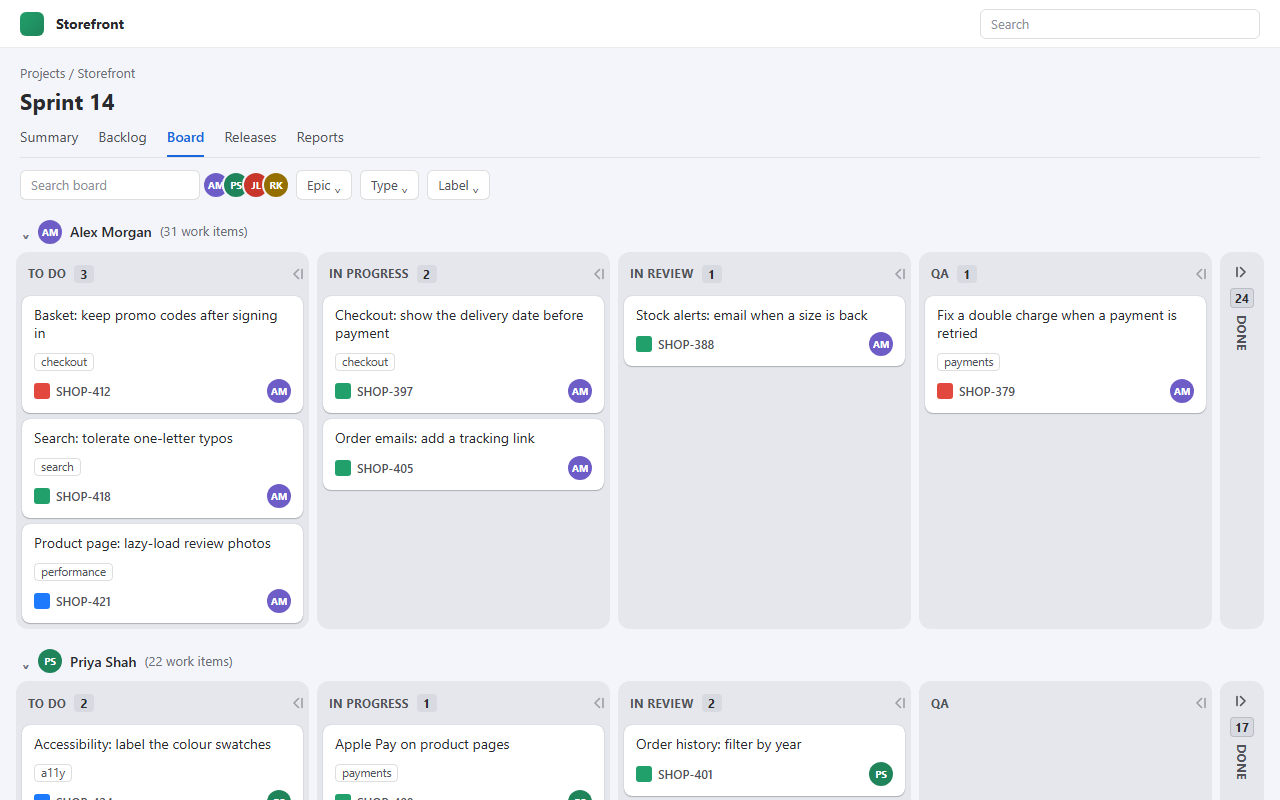Click the green Storefront logo icon

pyautogui.click(x=32, y=24)
